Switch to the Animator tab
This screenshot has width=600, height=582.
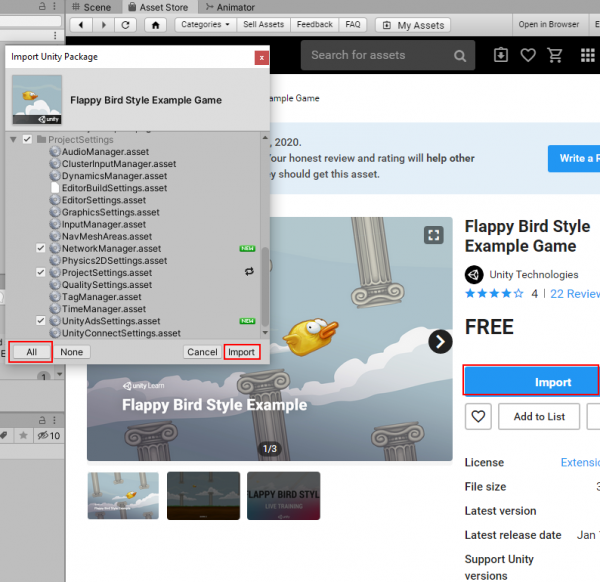pyautogui.click(x=230, y=7)
